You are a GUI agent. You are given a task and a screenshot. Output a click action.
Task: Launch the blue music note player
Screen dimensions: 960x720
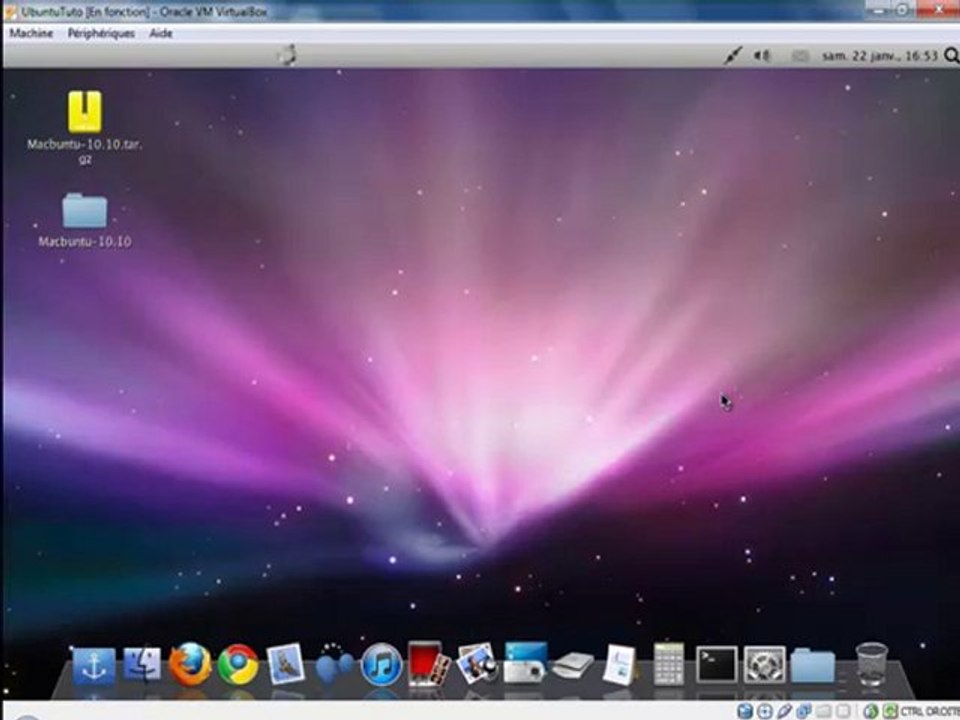coord(381,665)
